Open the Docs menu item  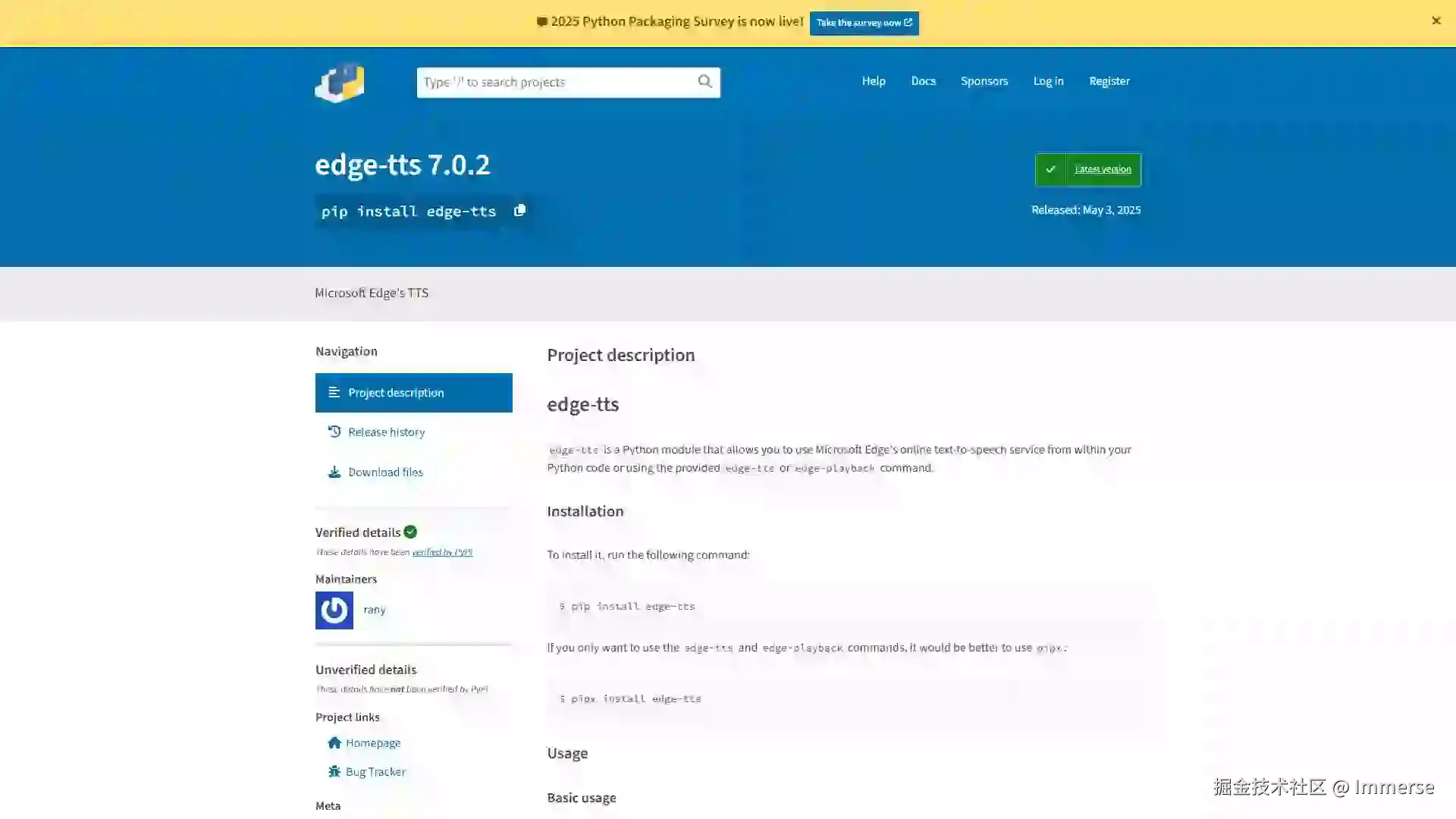click(923, 81)
